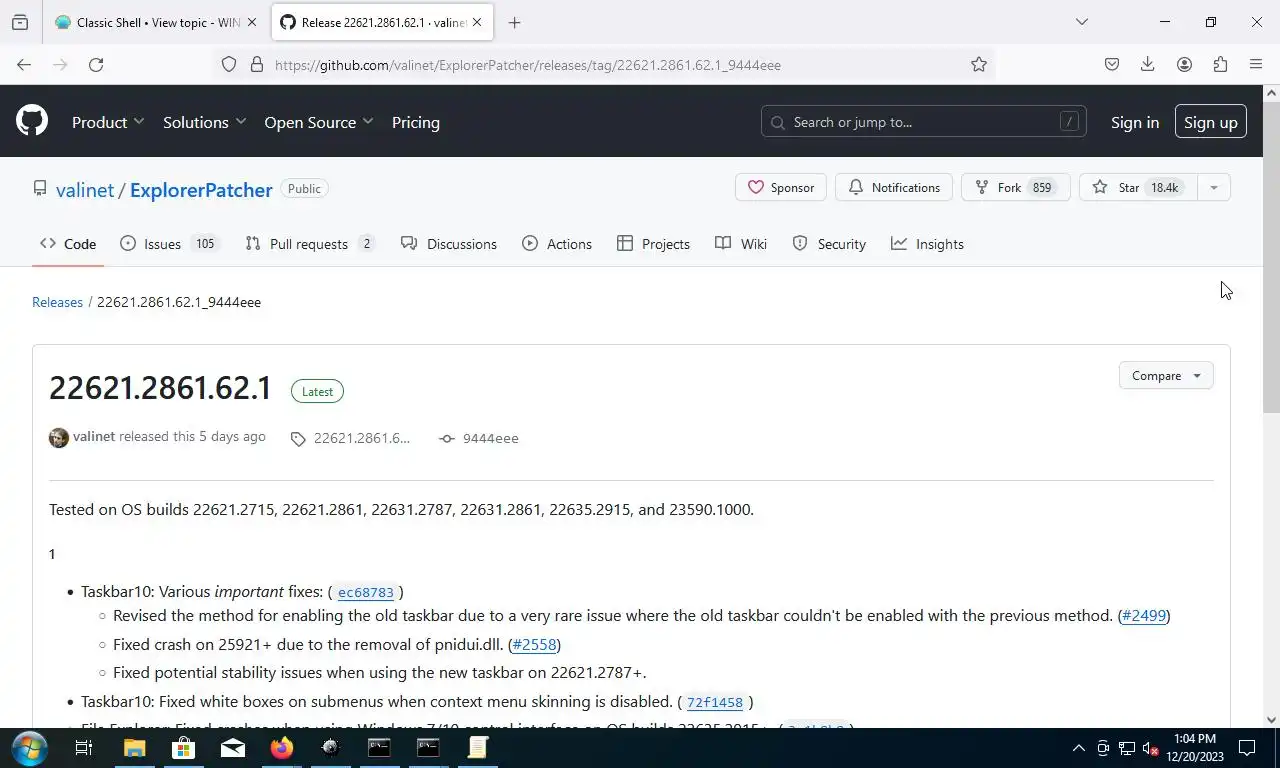
Task: Open commit 72f1458 link
Action: [715, 702]
